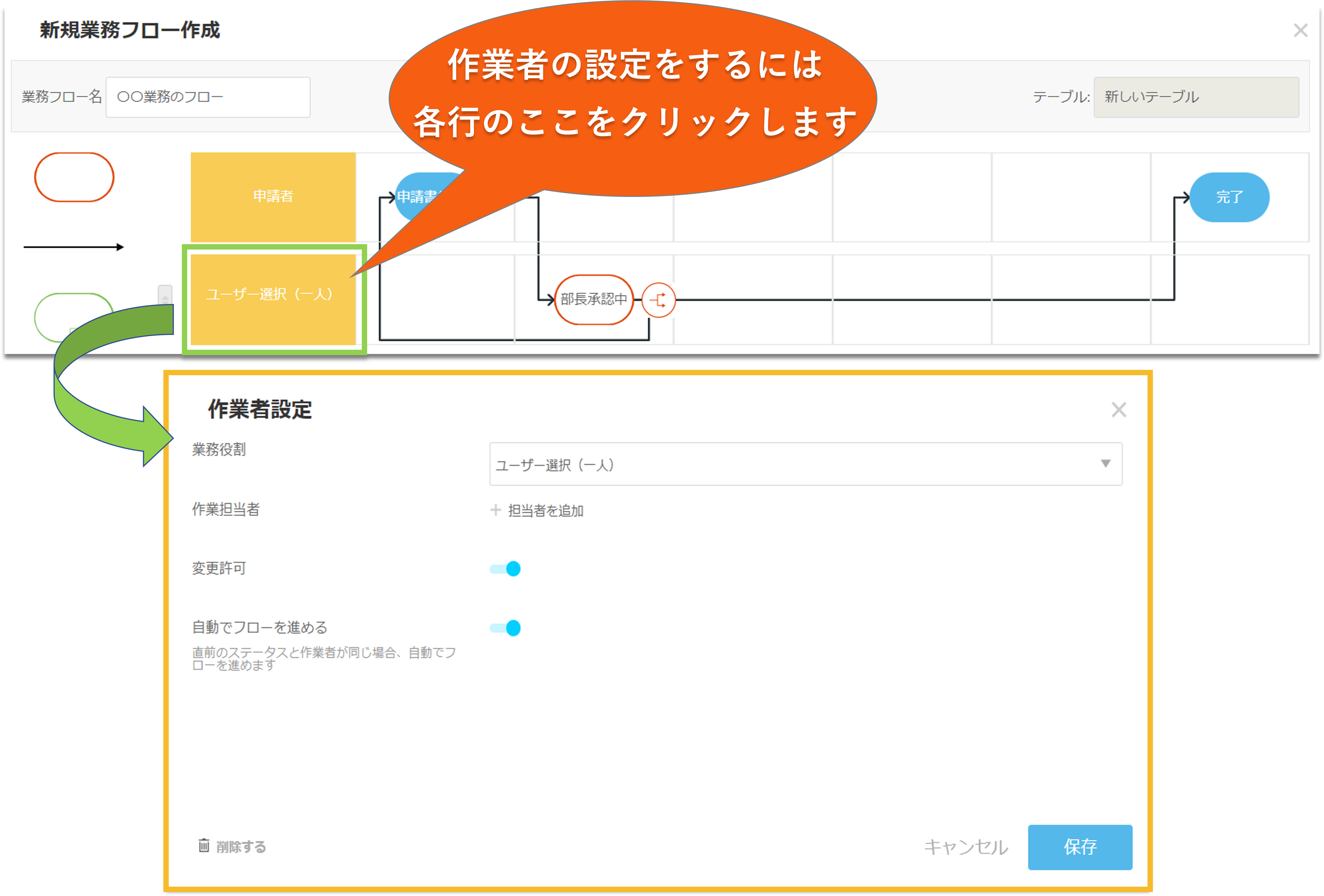Screen dimensions: 1324x896
Task: Click 削除する to delete the worker
Action: click(x=241, y=847)
